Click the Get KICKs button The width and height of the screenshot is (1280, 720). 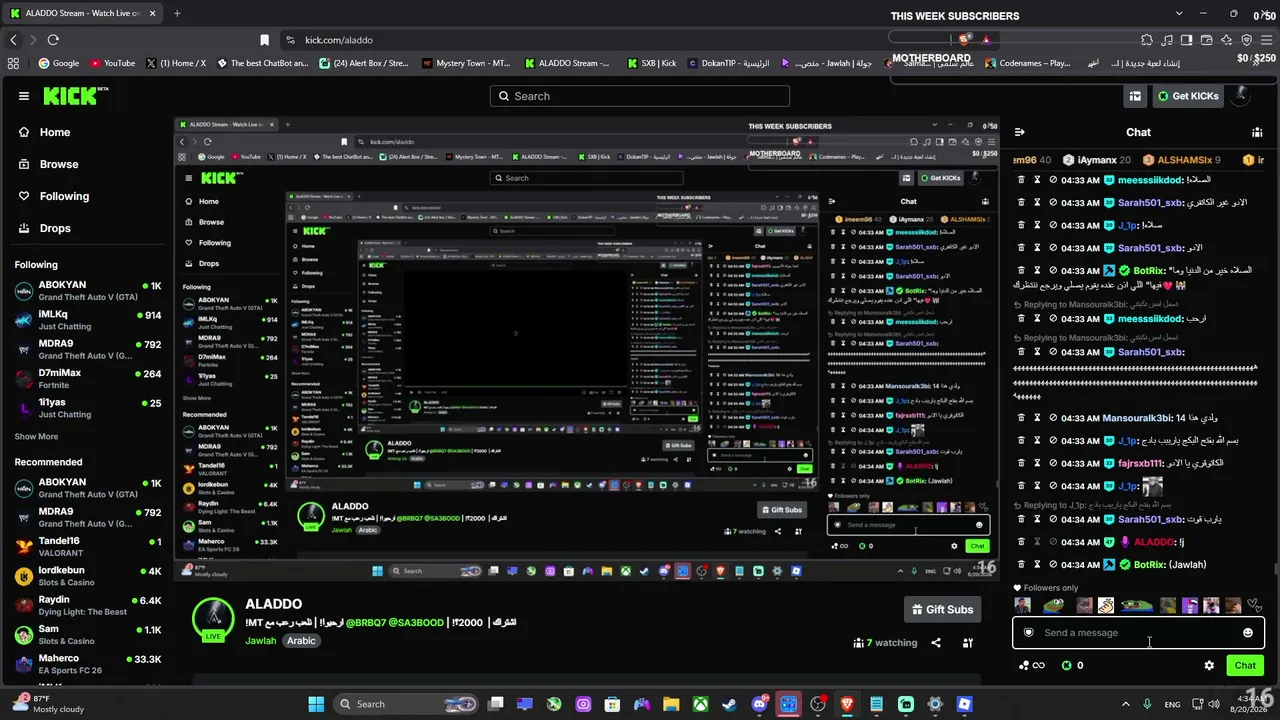[1187, 96]
